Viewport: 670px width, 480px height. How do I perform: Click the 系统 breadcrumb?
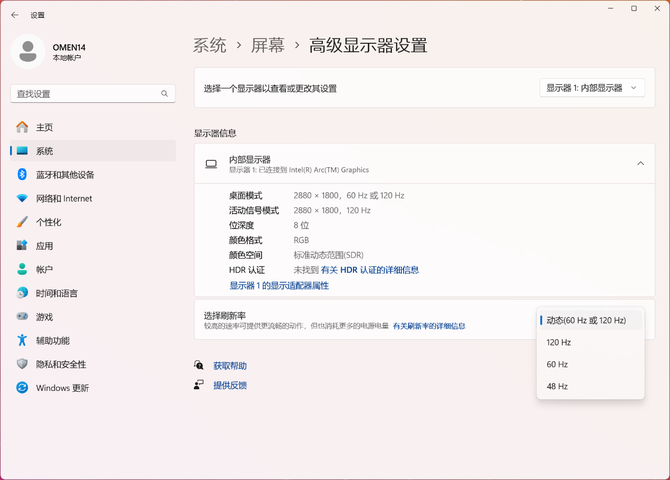coord(209,45)
